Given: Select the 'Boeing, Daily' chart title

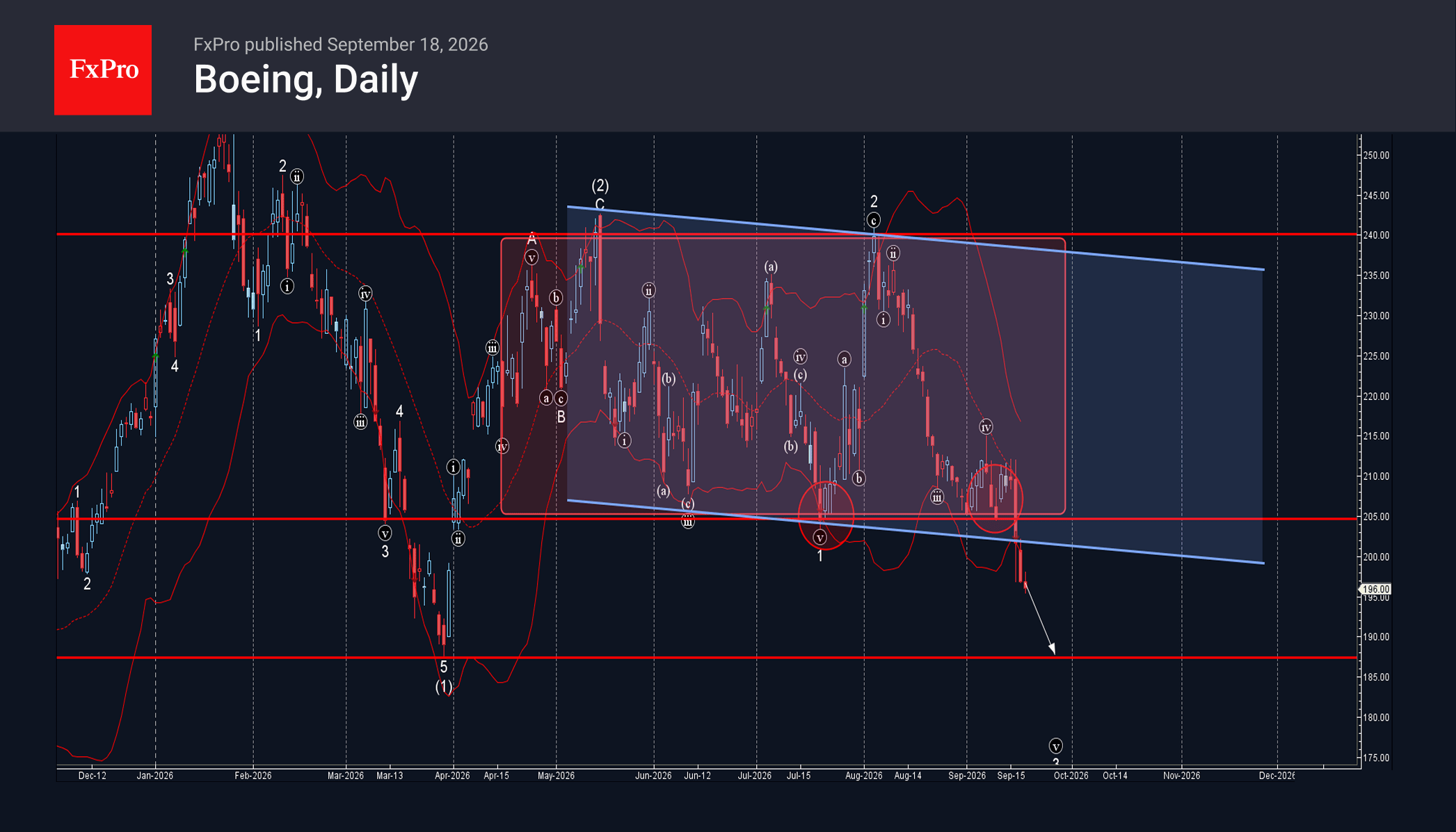Looking at the screenshot, I should click(x=306, y=79).
